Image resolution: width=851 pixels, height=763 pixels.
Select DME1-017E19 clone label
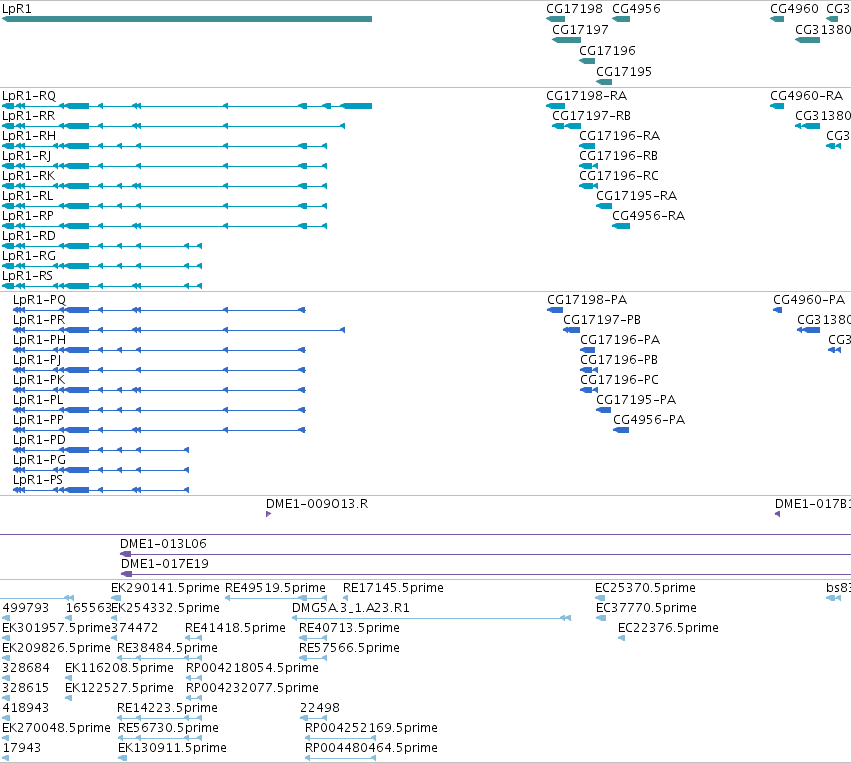[x=165, y=564]
